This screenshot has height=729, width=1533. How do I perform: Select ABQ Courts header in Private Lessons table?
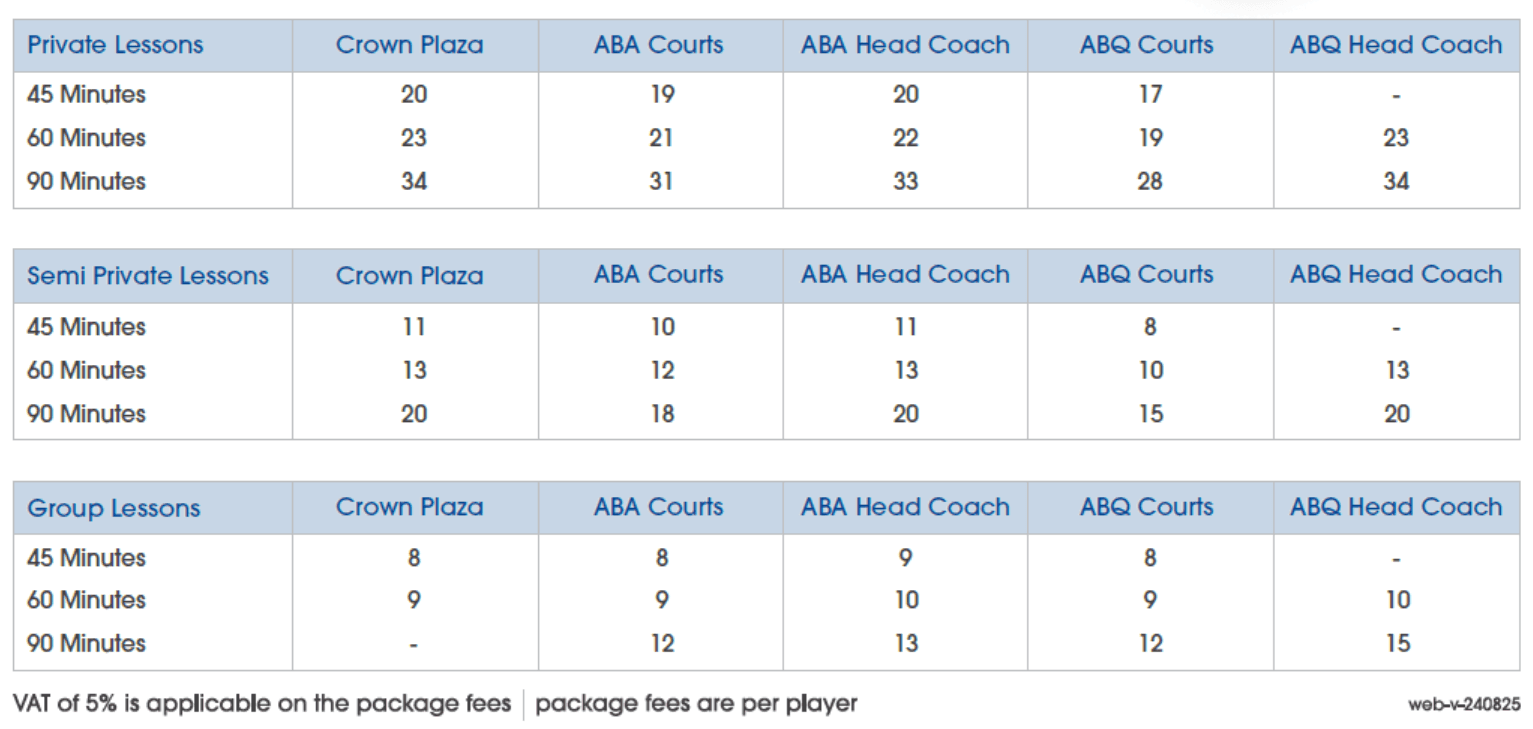point(1146,45)
